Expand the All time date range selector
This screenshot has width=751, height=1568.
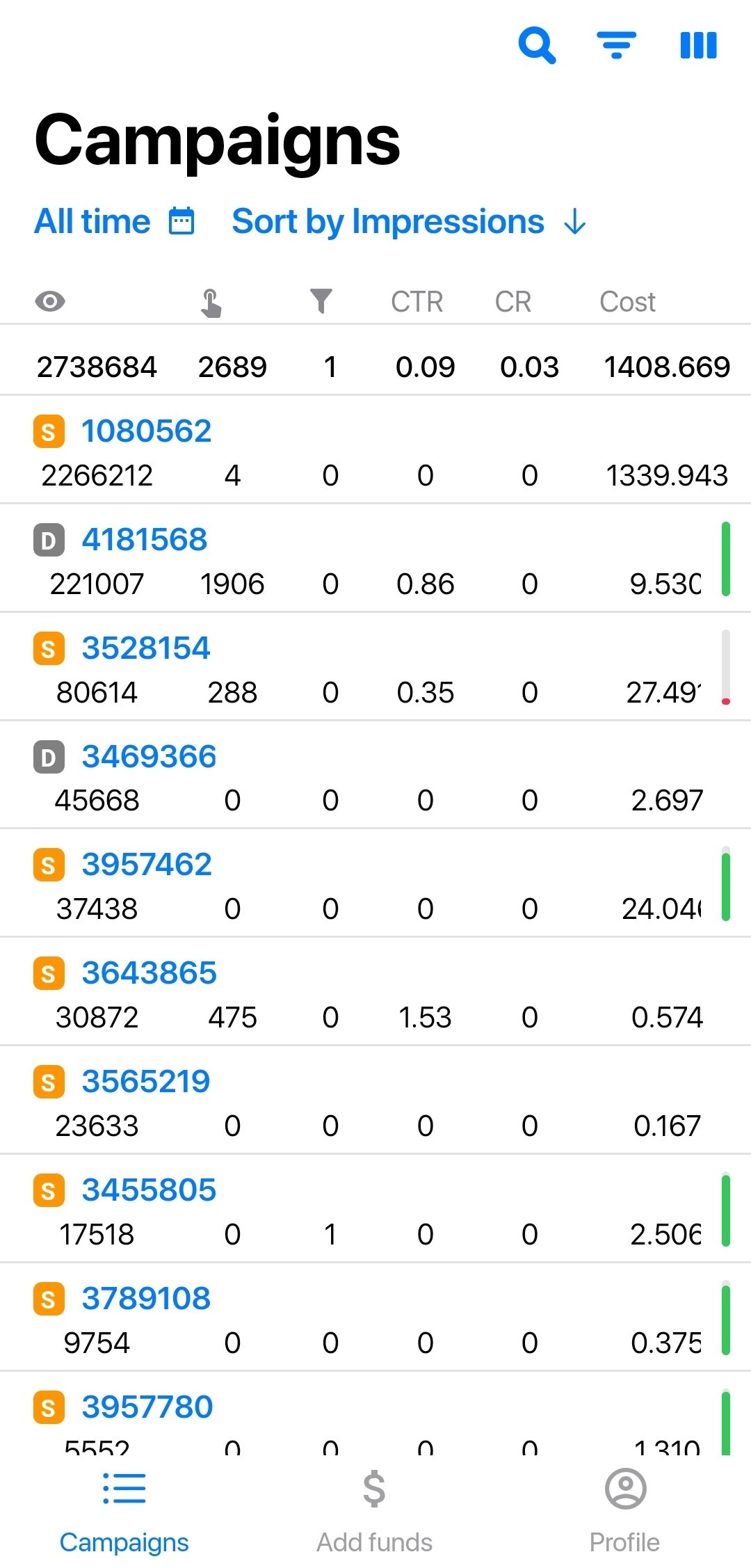92,222
